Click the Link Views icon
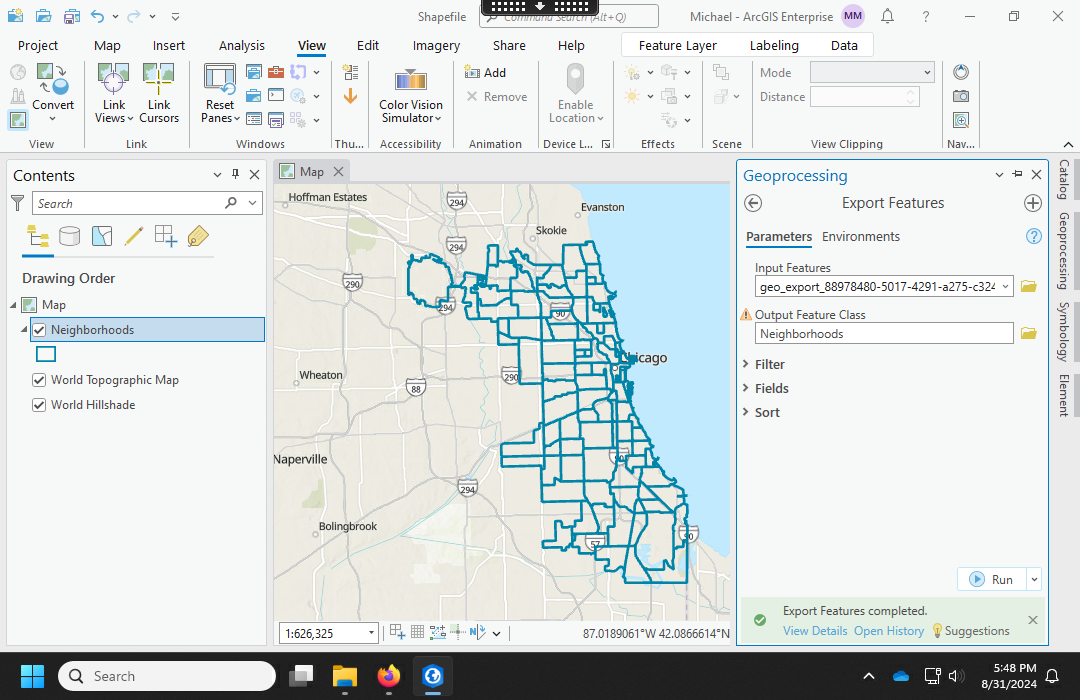The image size is (1080, 700). click(x=113, y=80)
